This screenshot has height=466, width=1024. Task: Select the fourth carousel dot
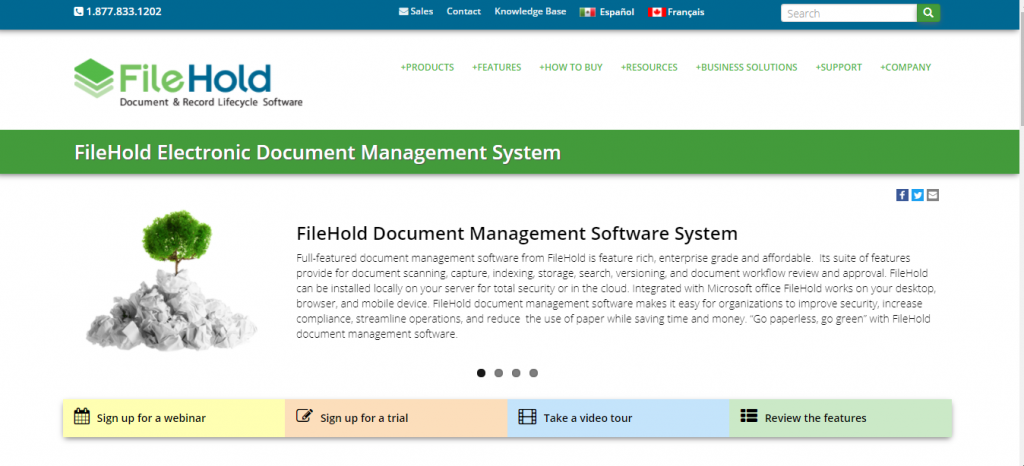tap(534, 373)
